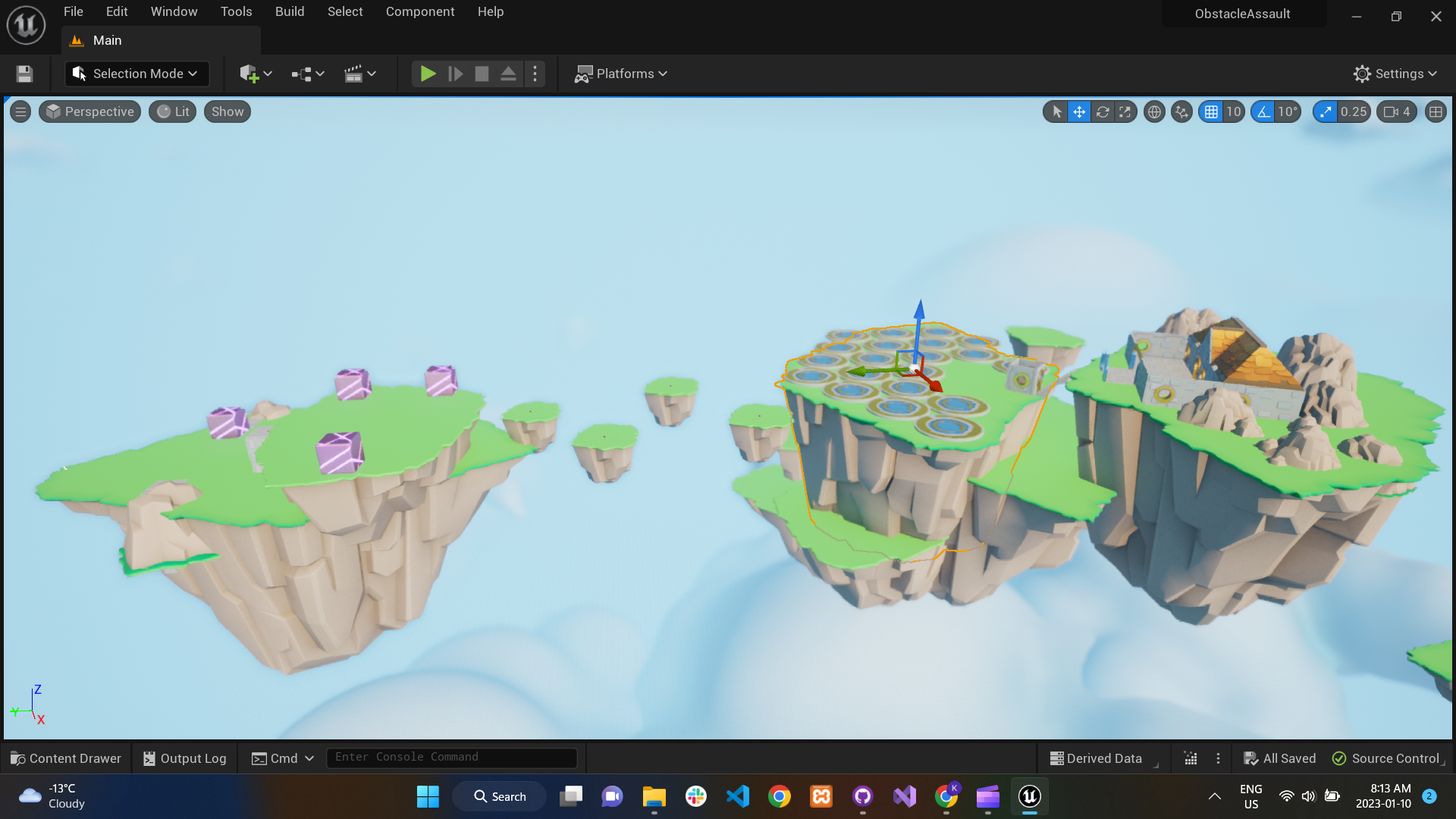Change the Perspective view type
Viewport: 1456px width, 819px height.
[90, 111]
